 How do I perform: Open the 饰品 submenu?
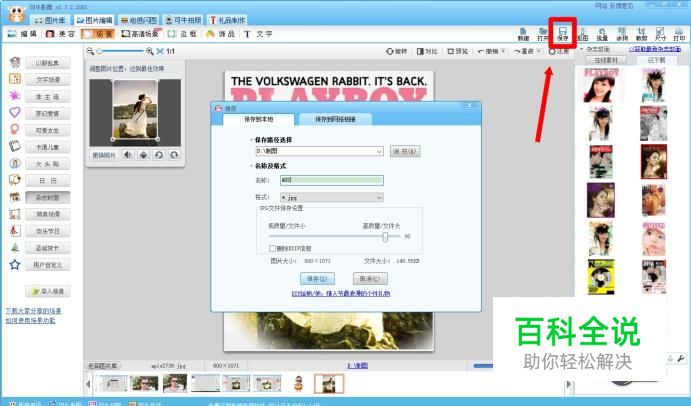pyautogui.click(x=220, y=34)
